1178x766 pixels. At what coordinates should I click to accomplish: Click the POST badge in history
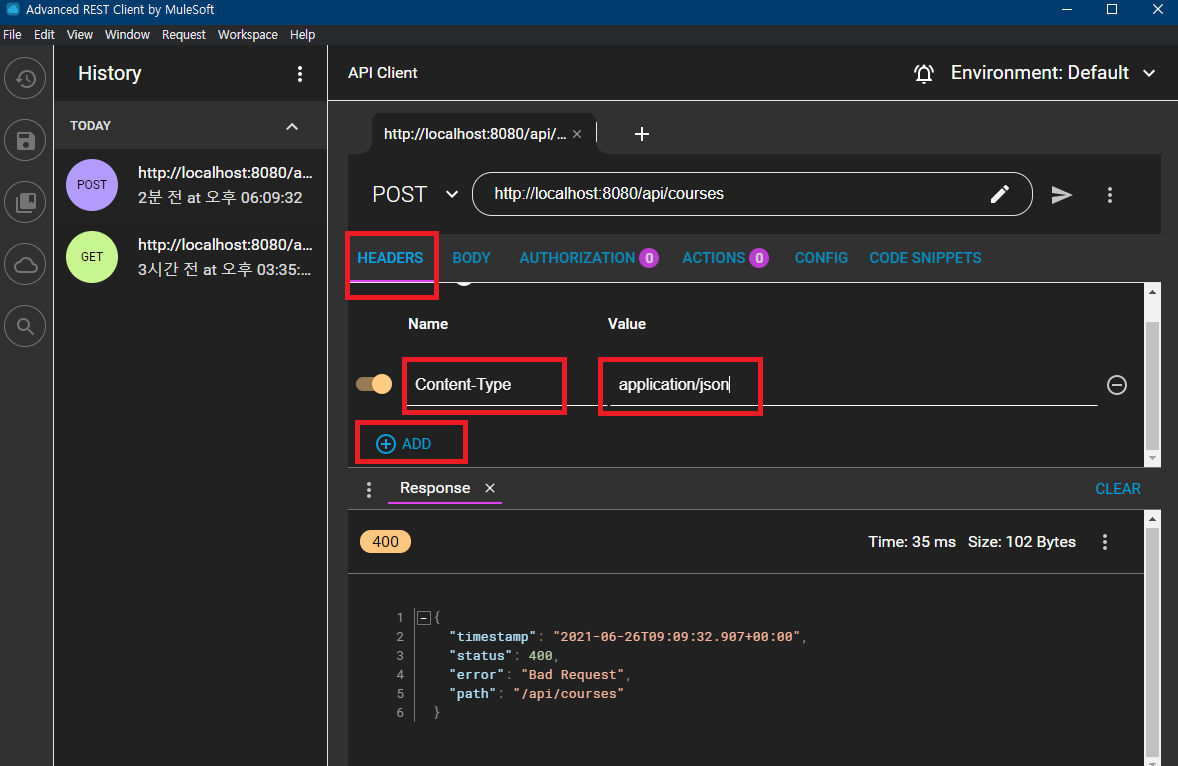[x=92, y=185]
